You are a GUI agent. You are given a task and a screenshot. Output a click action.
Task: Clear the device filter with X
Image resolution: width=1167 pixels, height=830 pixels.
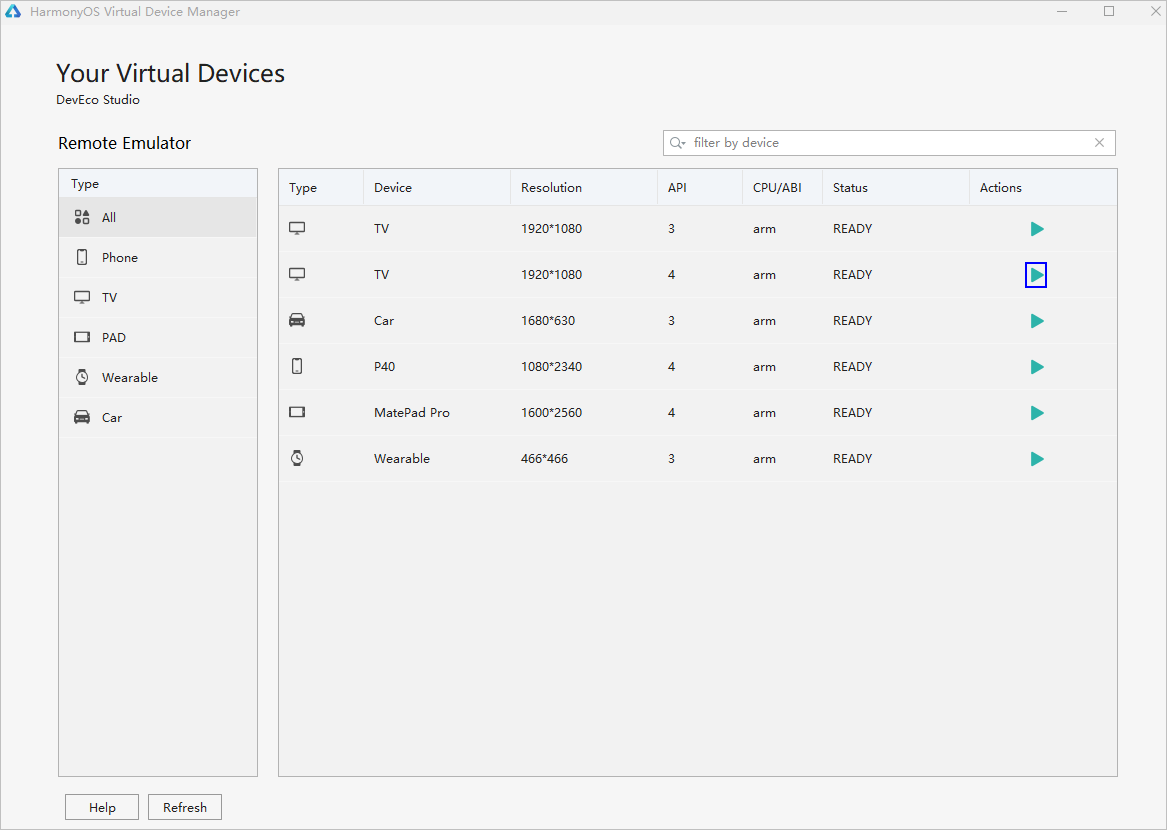click(1099, 143)
